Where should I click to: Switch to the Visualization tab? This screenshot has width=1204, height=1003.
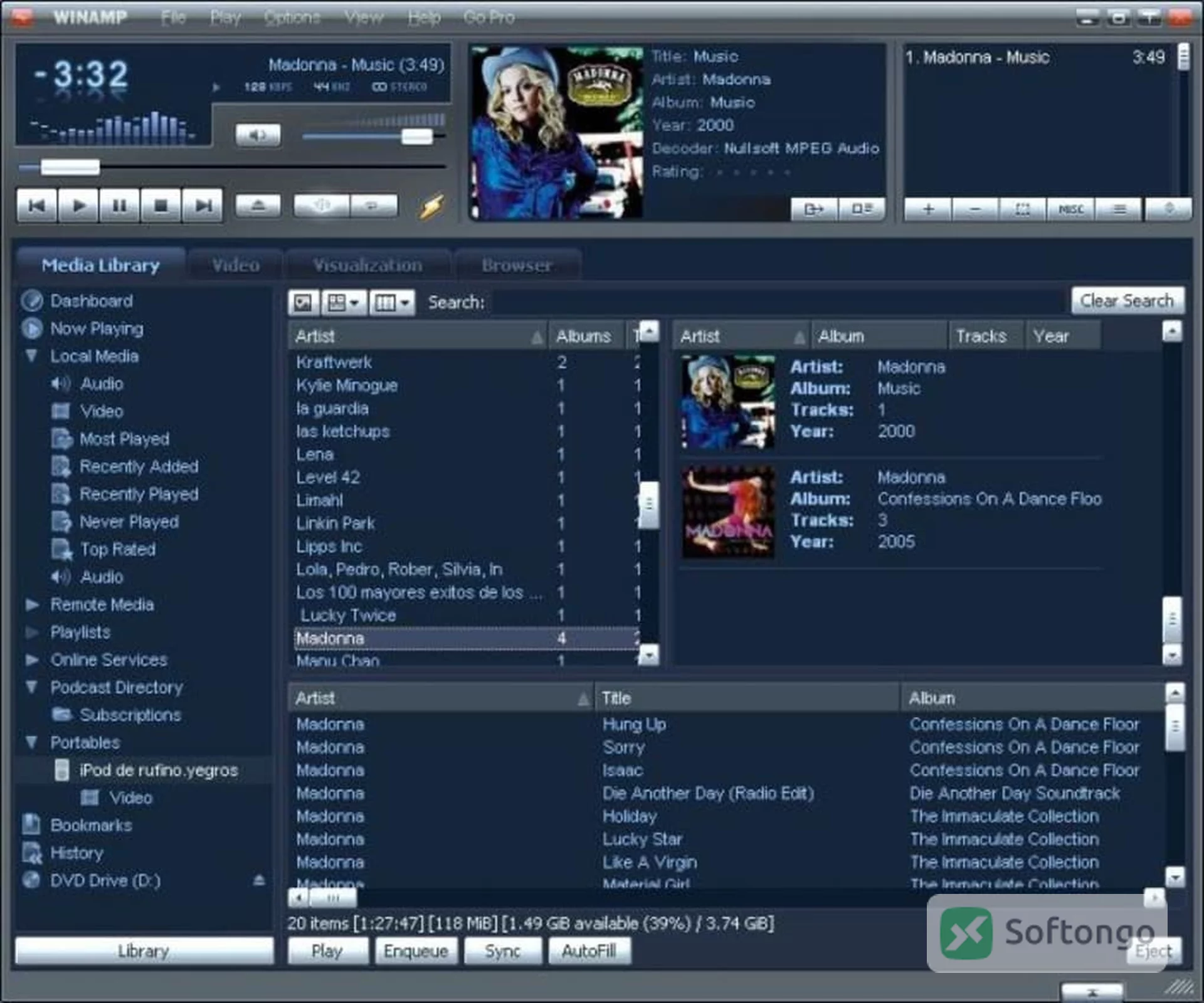(x=368, y=265)
